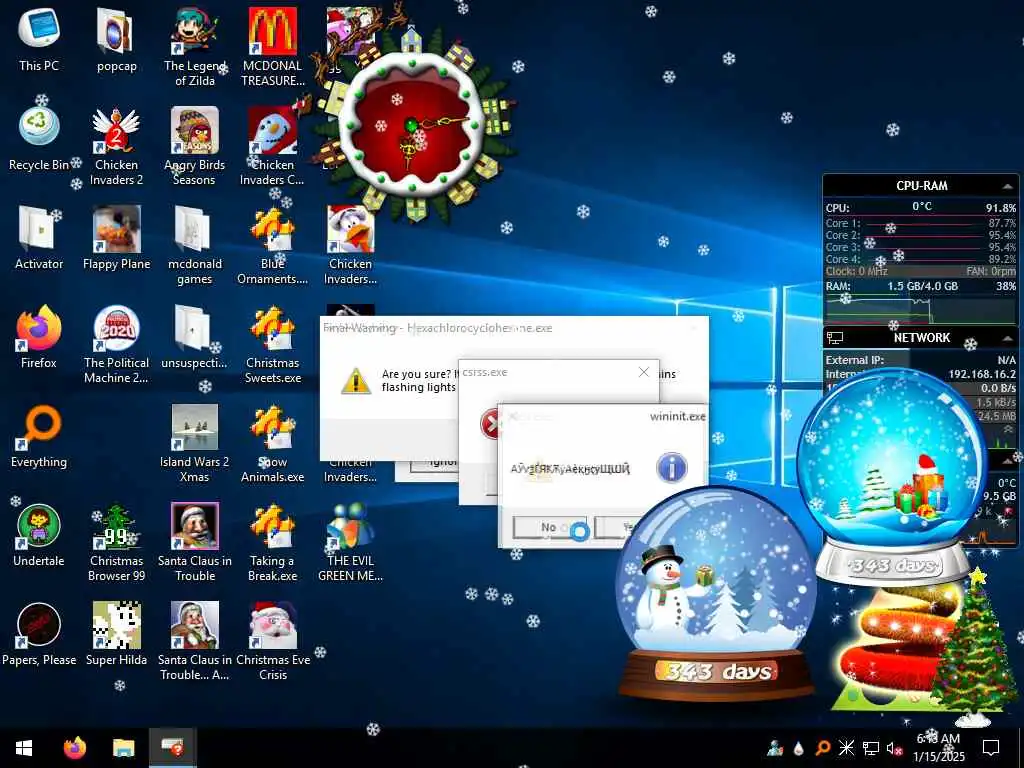
Task: Click the Christmas wreath clock widget
Action: point(413,125)
